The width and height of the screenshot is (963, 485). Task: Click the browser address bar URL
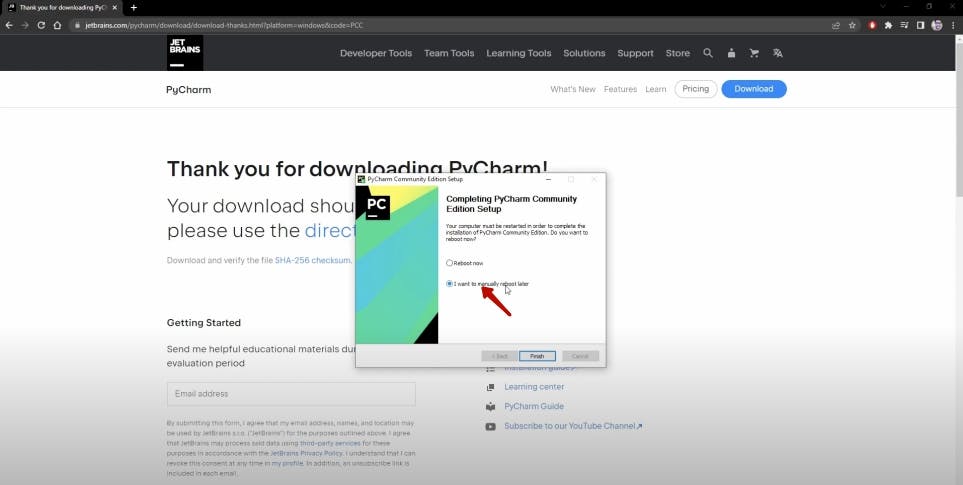tap(224, 25)
